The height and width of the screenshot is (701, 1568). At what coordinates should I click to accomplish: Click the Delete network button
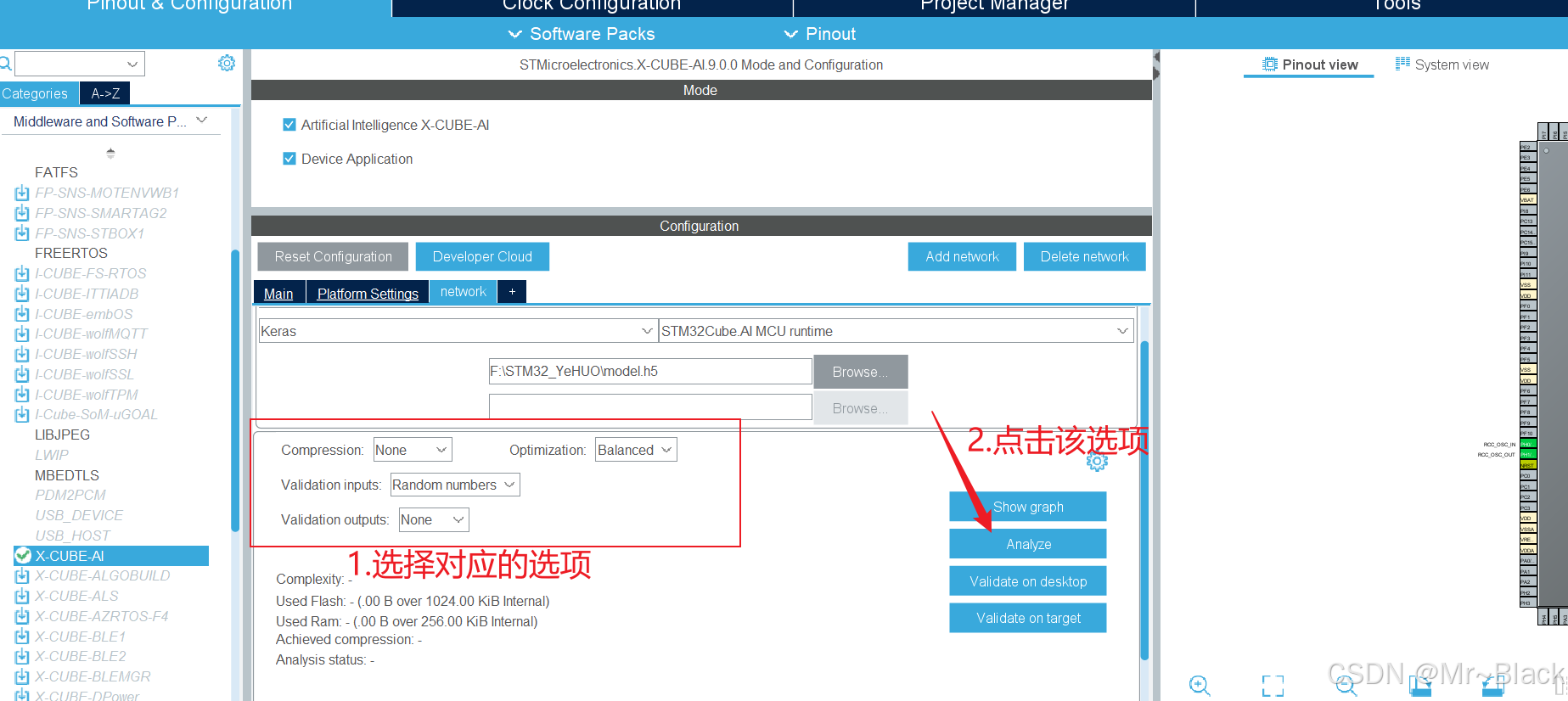[1084, 256]
